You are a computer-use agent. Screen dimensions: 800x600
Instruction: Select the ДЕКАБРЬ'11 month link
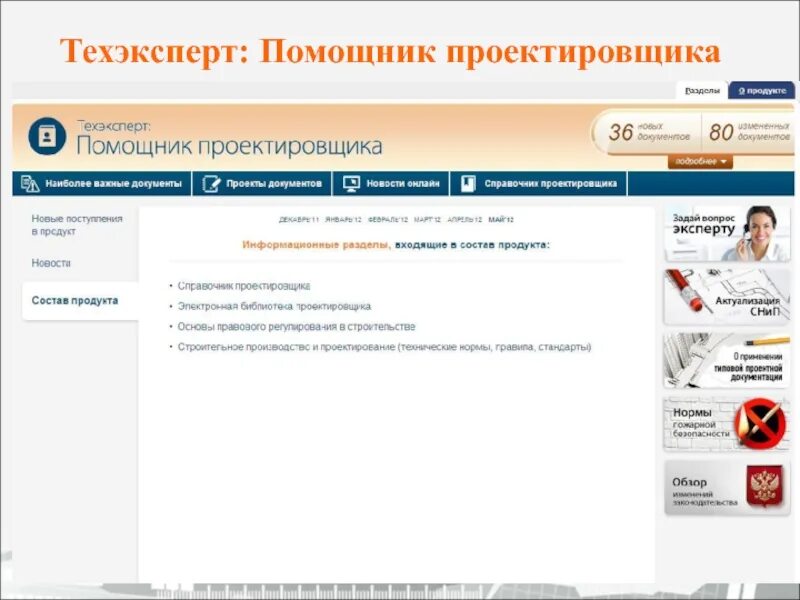tap(299, 220)
